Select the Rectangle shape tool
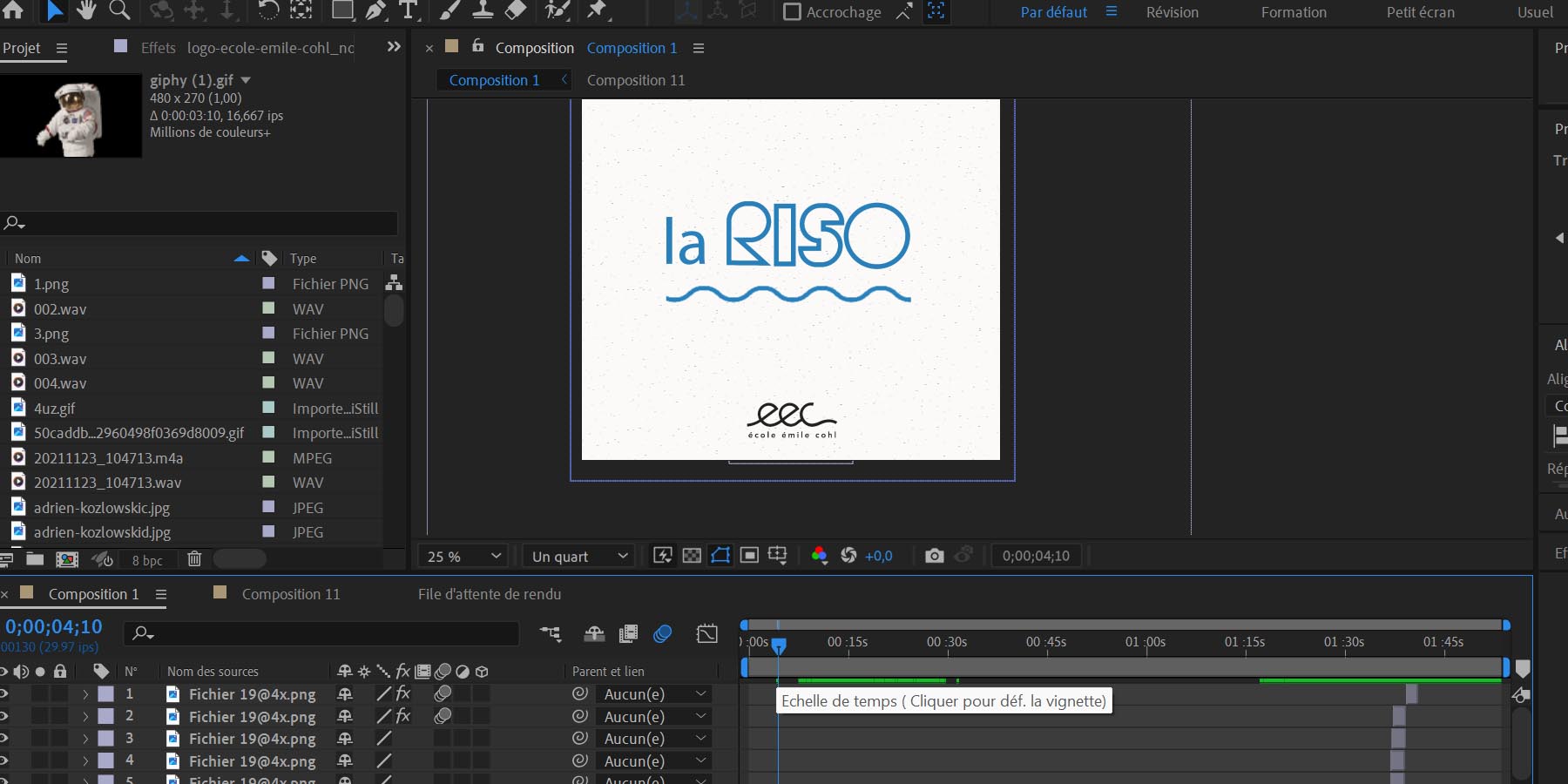This screenshot has height=784, width=1568. point(342,10)
